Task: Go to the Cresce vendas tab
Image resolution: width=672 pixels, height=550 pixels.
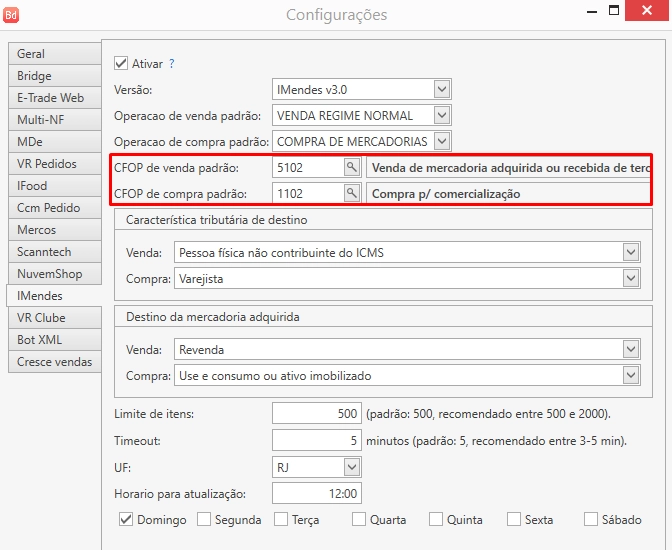Action: pos(54,362)
